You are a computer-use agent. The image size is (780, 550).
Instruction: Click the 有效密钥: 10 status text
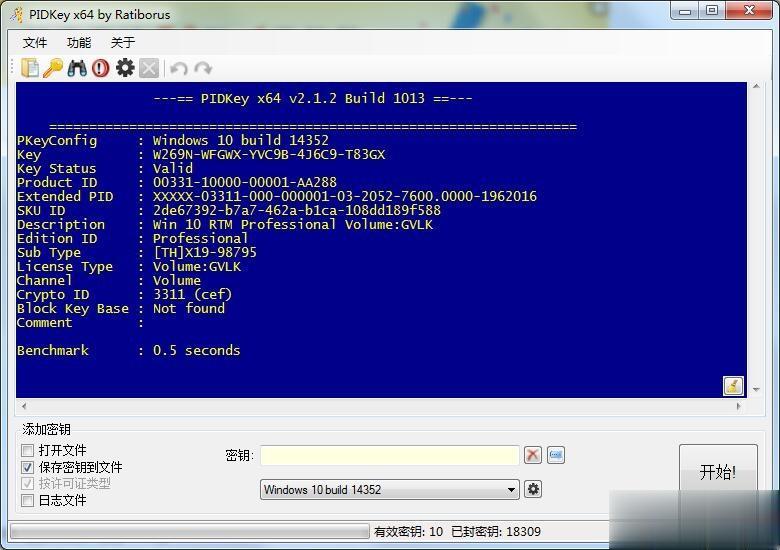point(408,532)
